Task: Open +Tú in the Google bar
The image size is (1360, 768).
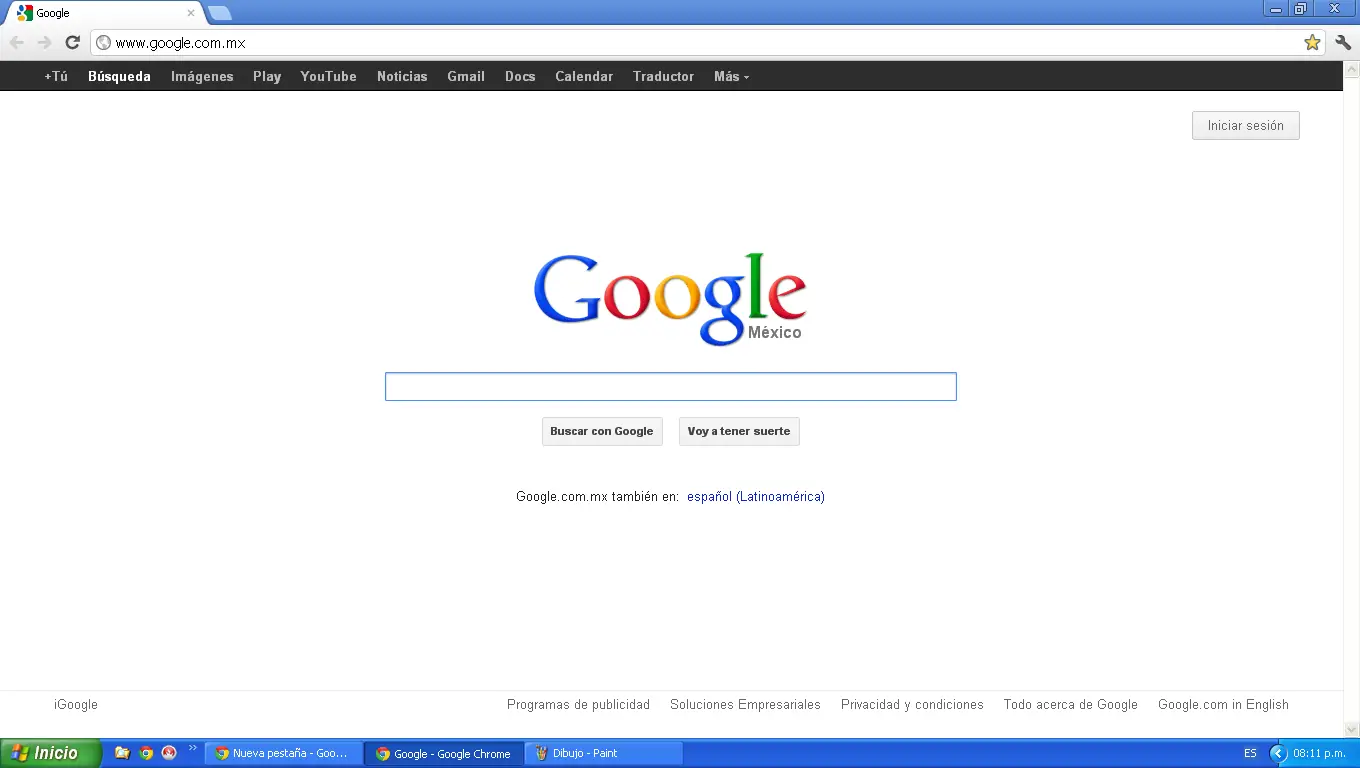Action: click(56, 76)
